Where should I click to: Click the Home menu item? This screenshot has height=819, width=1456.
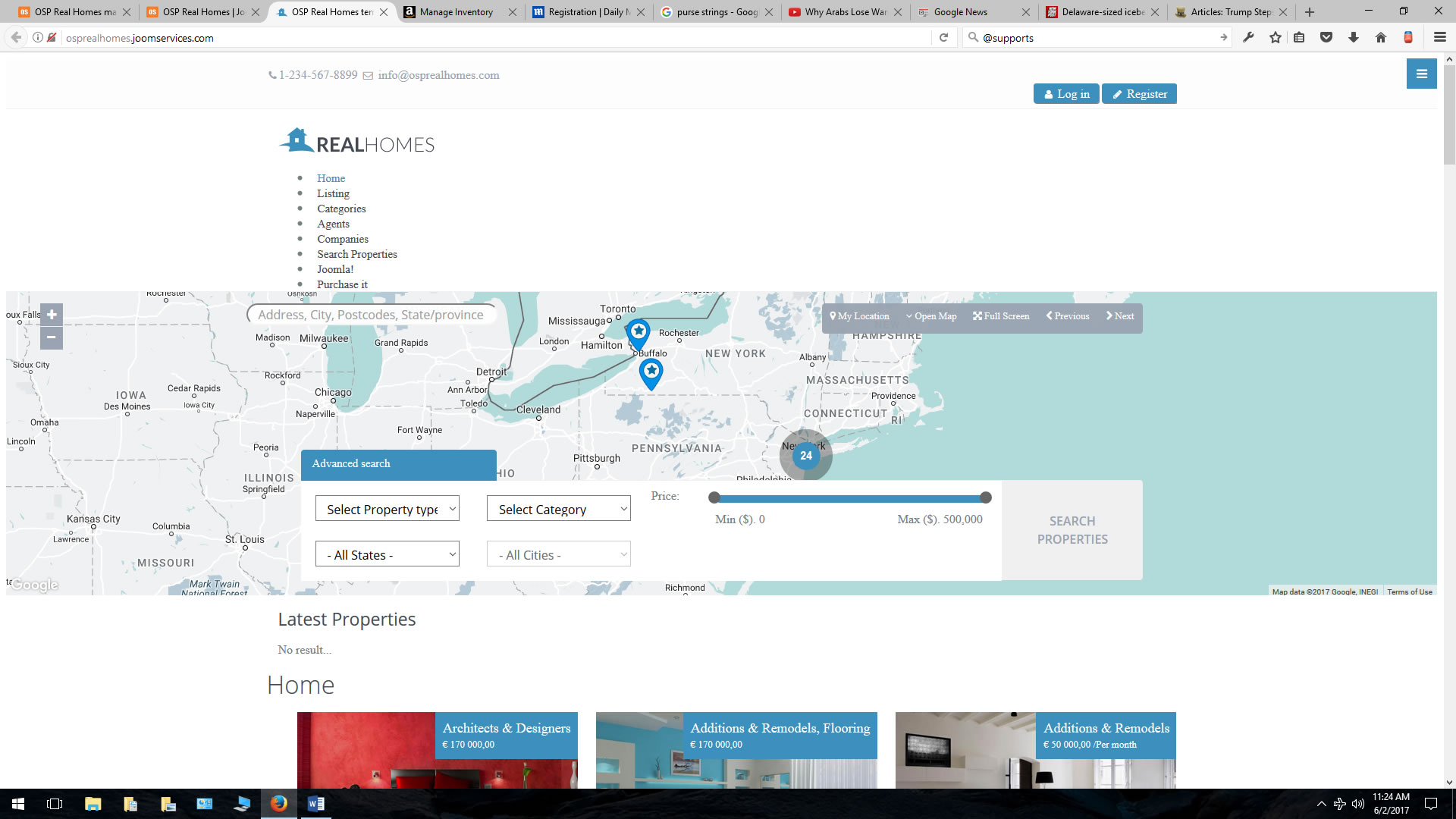click(331, 178)
